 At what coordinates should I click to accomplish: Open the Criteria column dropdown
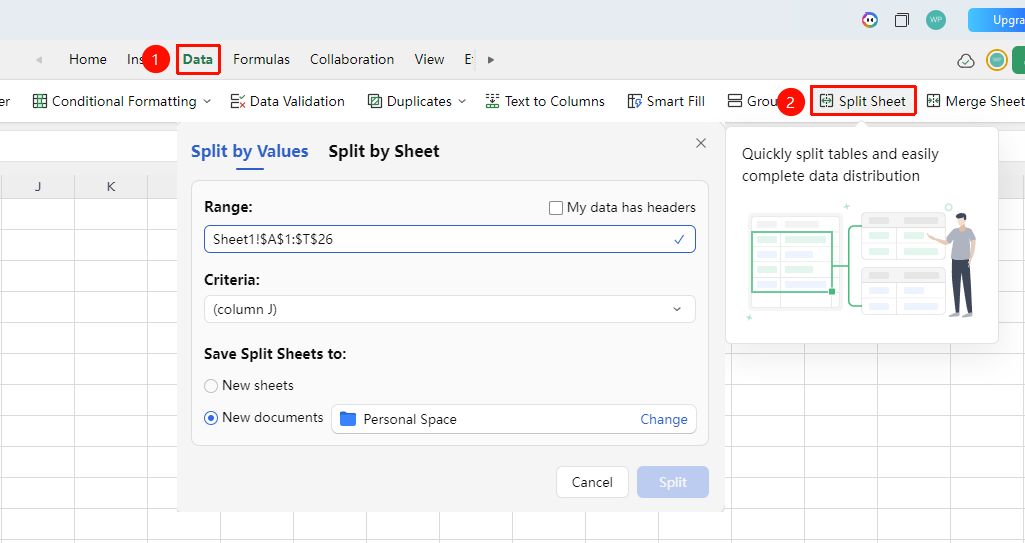[x=450, y=309]
